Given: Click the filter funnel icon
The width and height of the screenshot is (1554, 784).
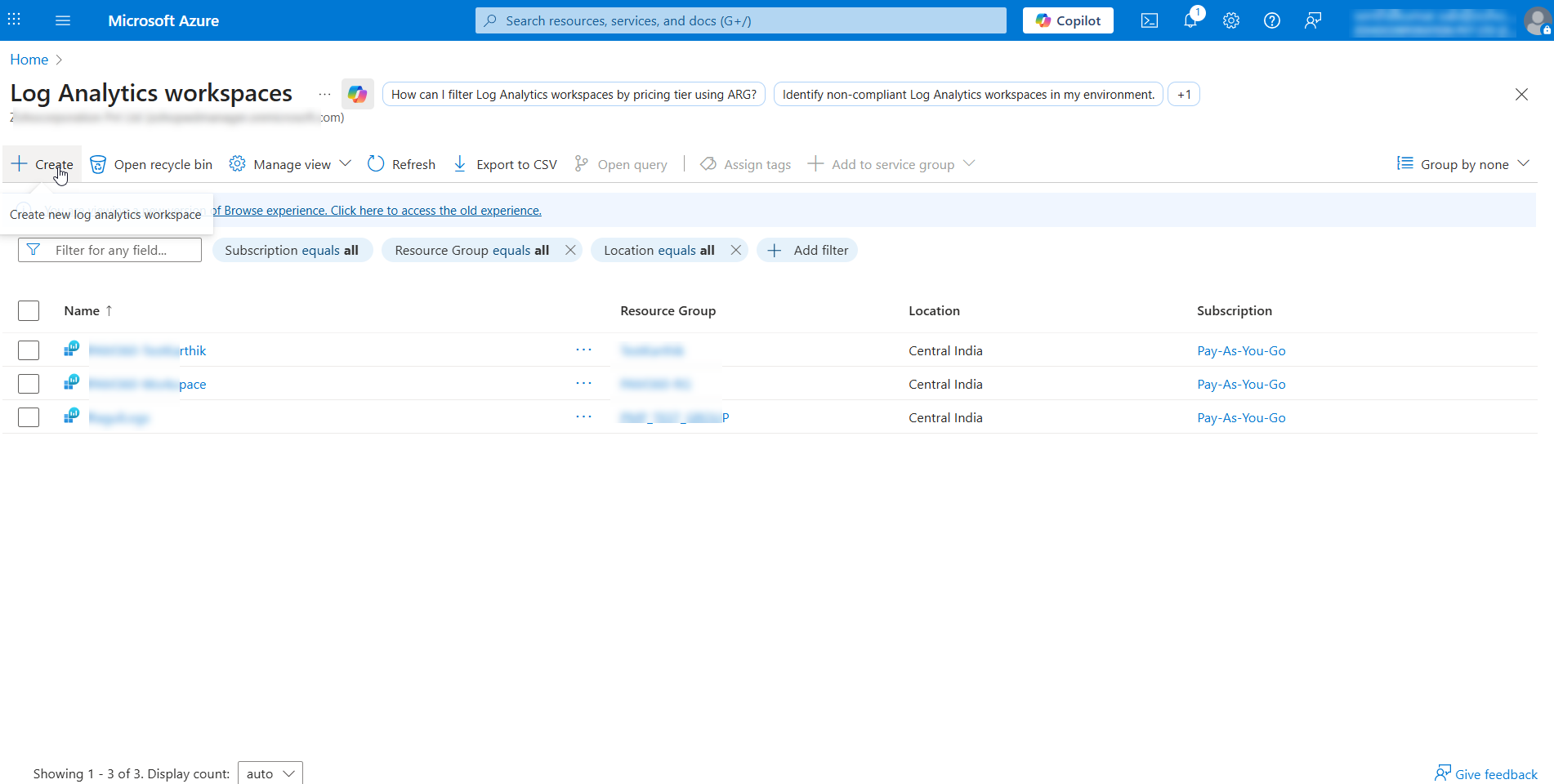Looking at the screenshot, I should coord(33,250).
